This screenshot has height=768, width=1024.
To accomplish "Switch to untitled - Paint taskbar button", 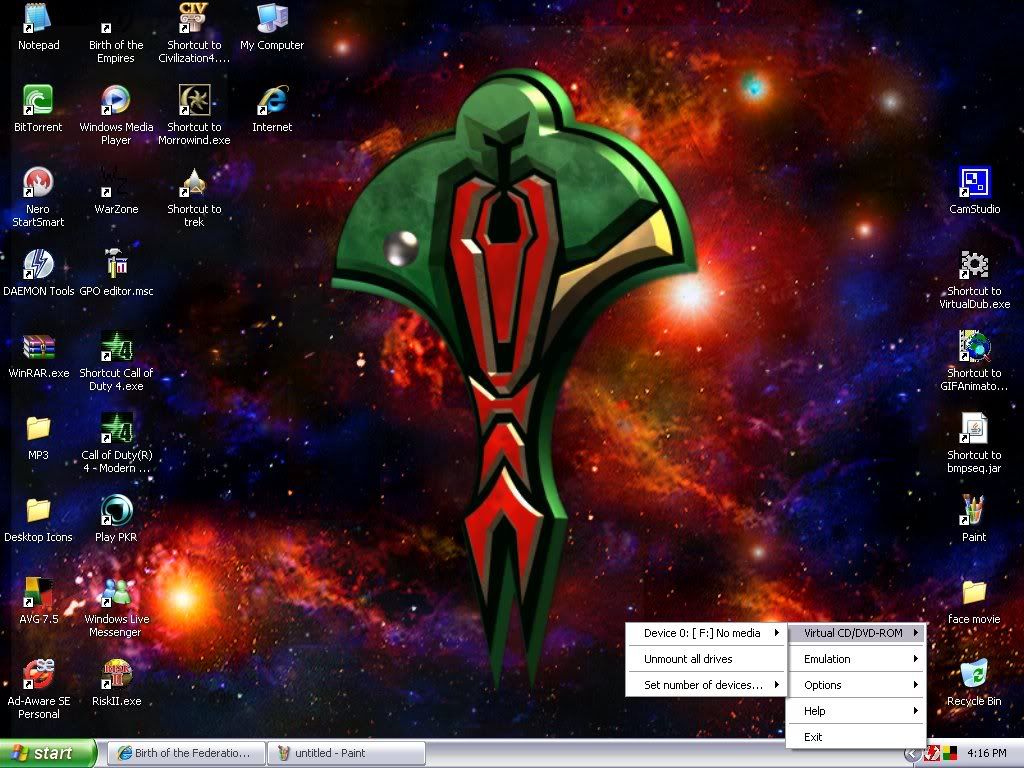I will [346, 753].
